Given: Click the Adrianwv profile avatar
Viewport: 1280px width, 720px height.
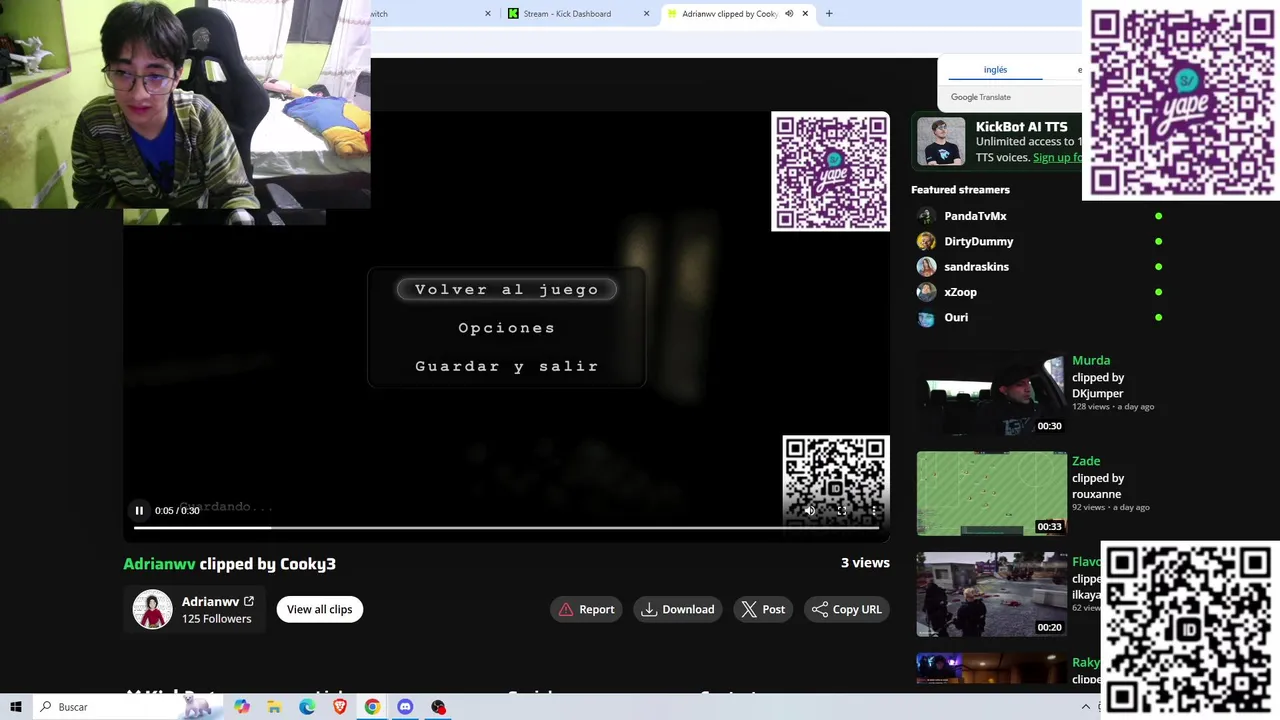Looking at the screenshot, I should pos(153,609).
